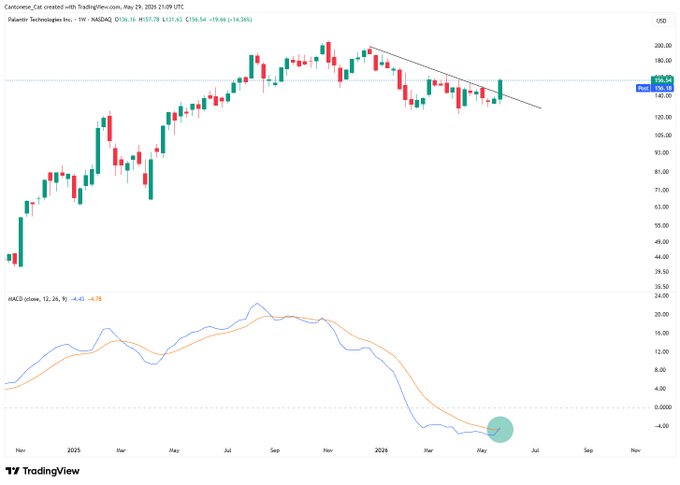Click the Cantonese_Cat attribution header text

[94, 7]
